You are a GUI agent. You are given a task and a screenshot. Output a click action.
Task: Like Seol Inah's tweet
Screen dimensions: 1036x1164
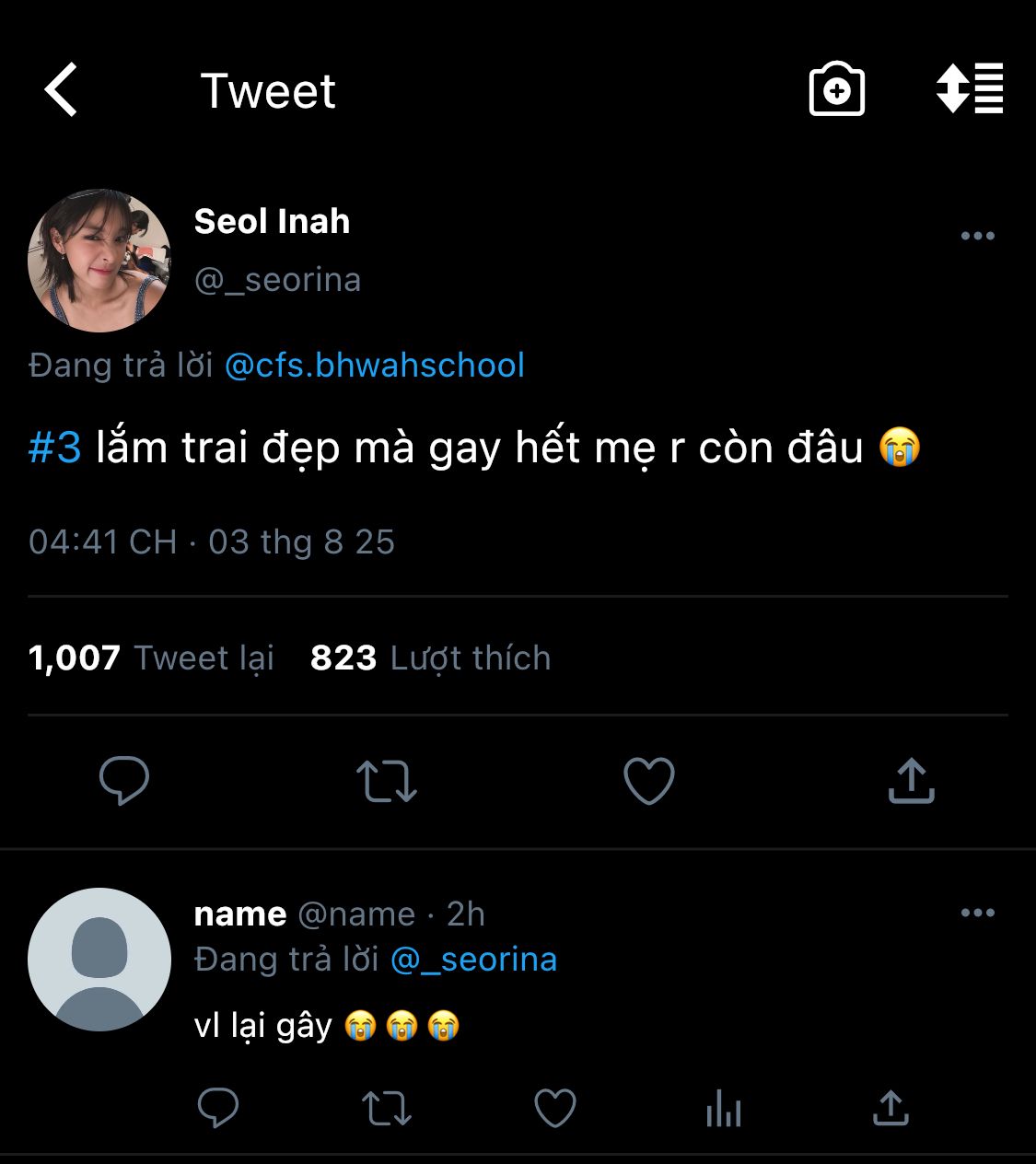[649, 781]
